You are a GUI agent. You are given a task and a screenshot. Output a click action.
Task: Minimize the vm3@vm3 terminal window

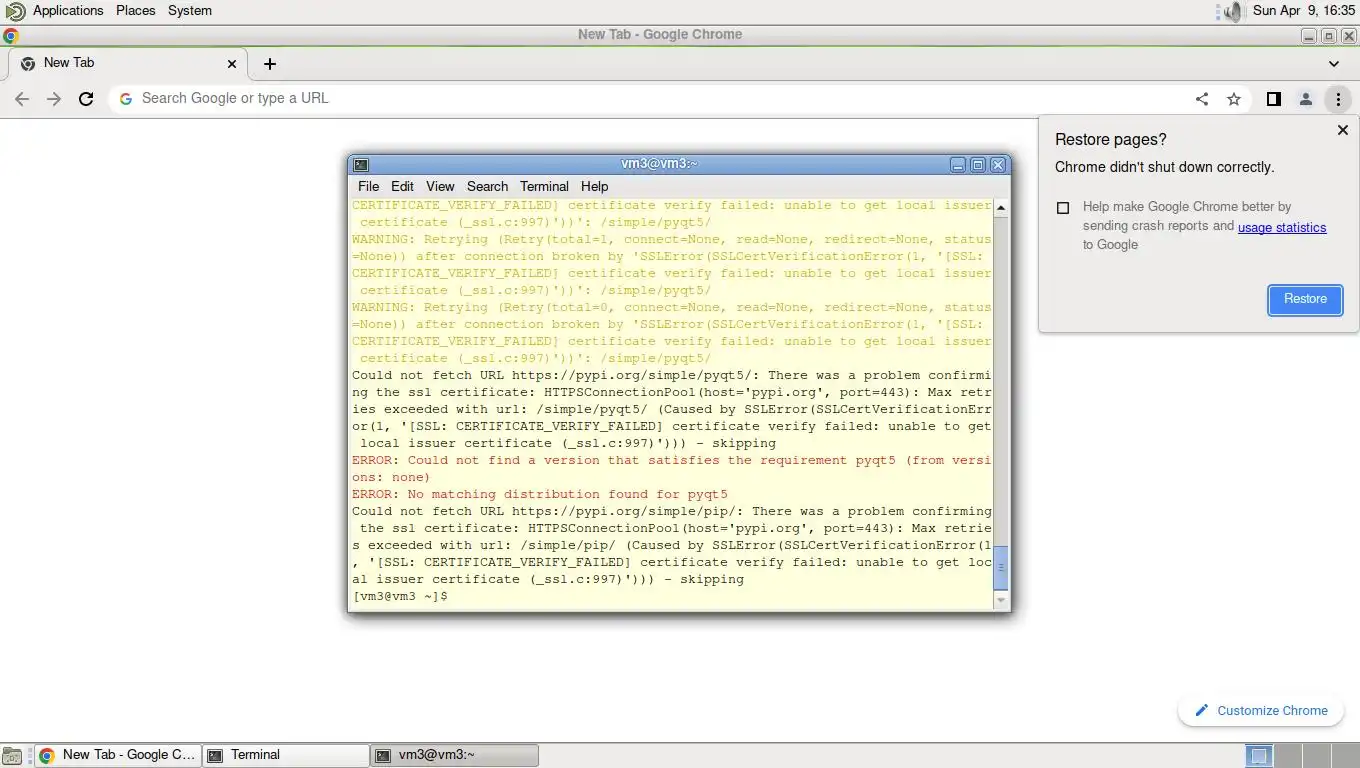958,165
